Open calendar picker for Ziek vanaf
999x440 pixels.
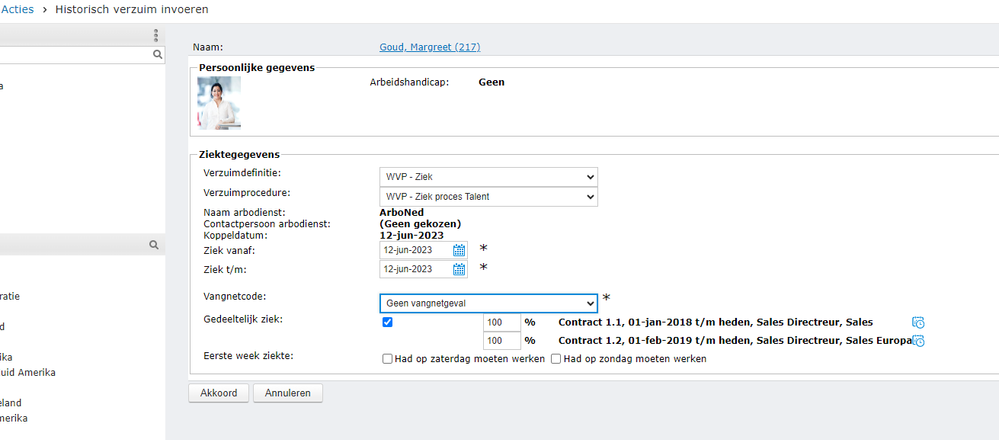[x=459, y=250]
